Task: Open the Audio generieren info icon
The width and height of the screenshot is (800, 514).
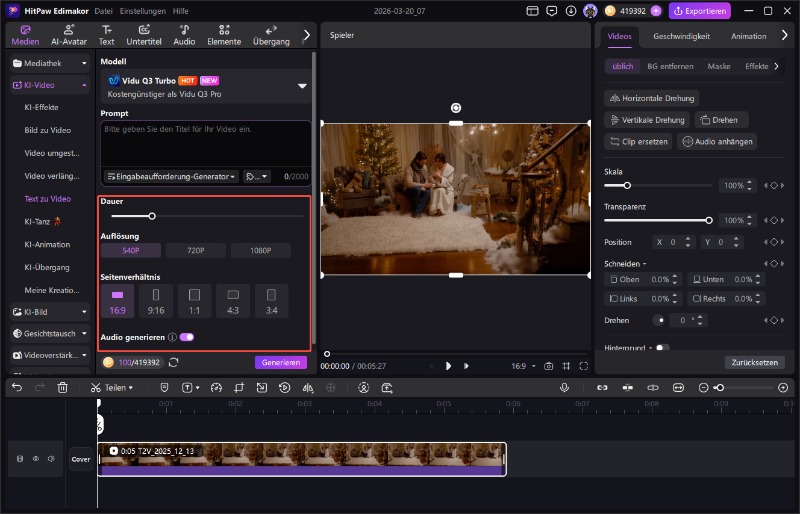Action: [172, 337]
